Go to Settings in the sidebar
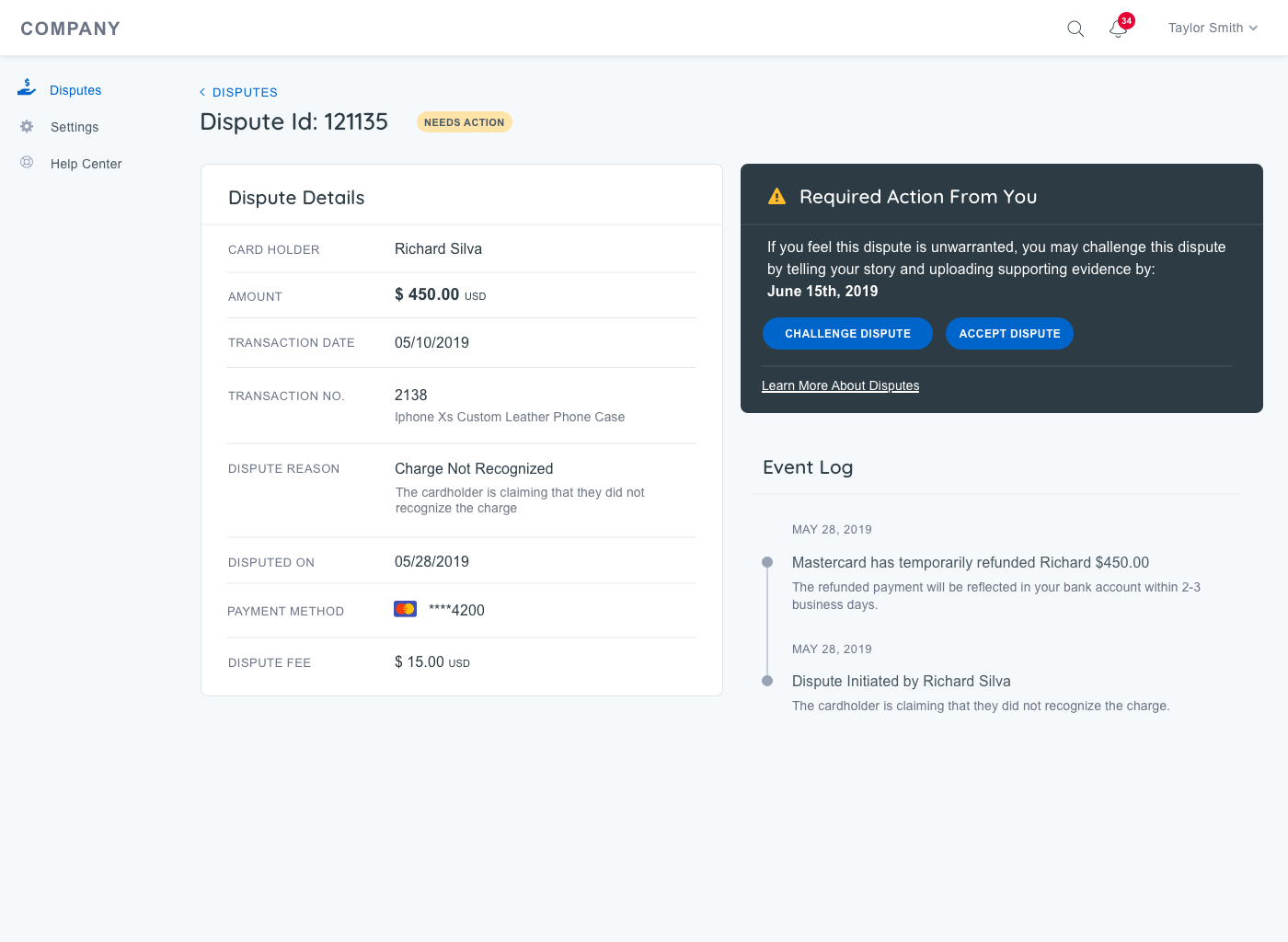The image size is (1288, 942). [x=75, y=127]
